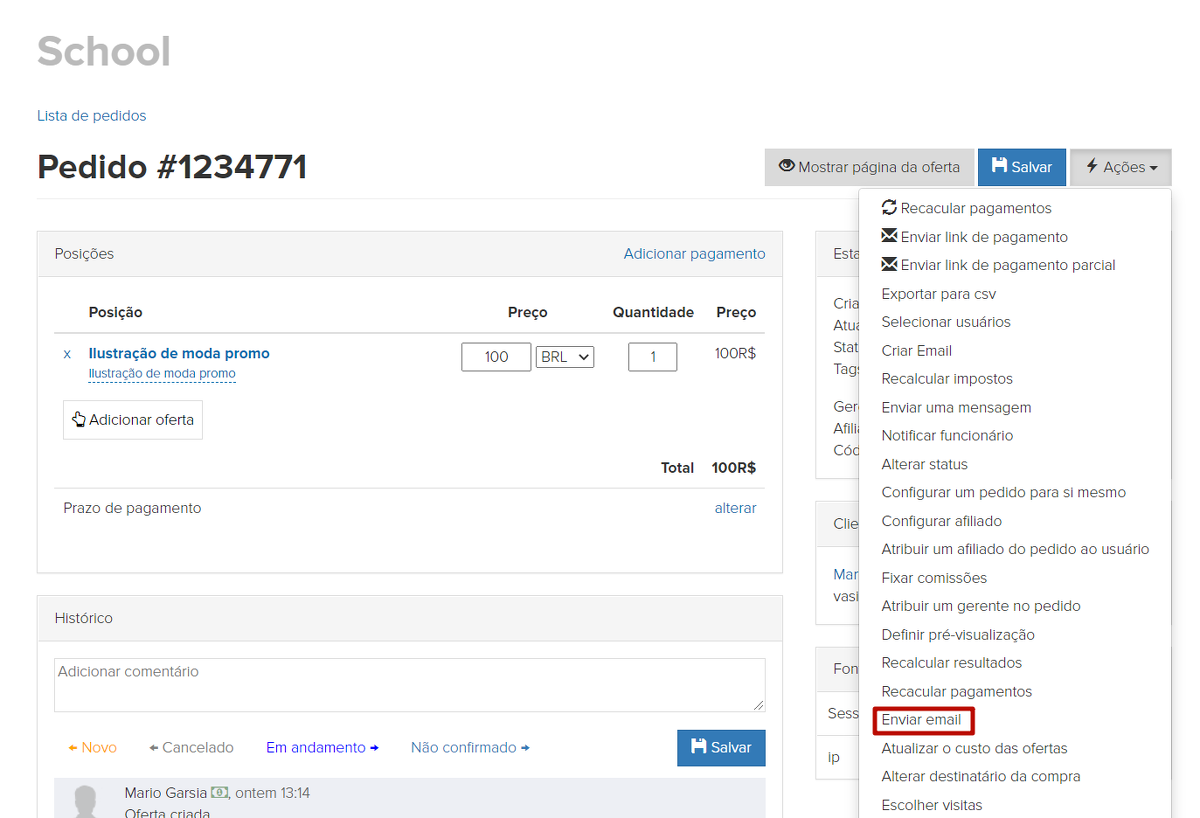Image resolution: width=1200 pixels, height=818 pixels.
Task: Click the x icon to remove position
Action: 67,354
